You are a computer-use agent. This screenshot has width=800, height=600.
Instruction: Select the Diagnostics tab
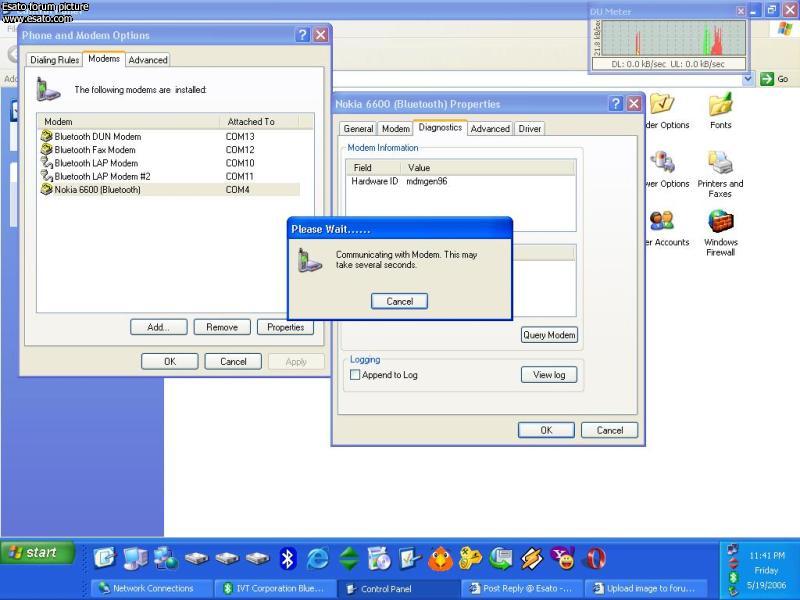tap(440, 128)
